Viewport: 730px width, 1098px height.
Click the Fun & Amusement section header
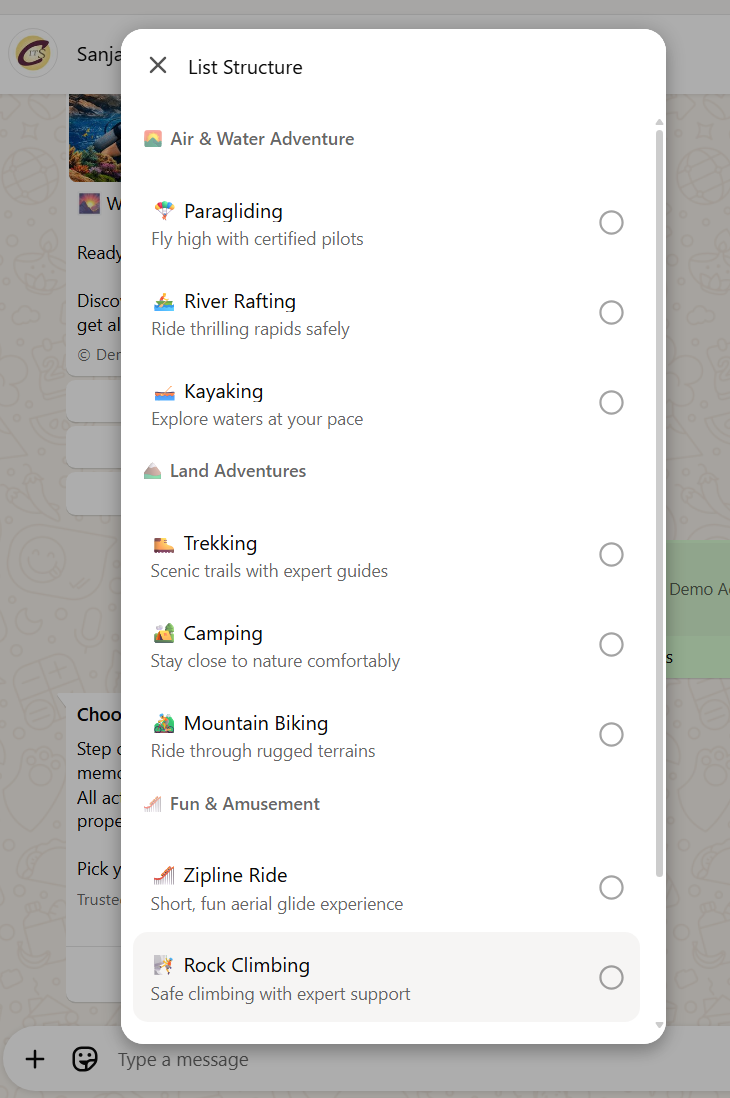tap(245, 804)
